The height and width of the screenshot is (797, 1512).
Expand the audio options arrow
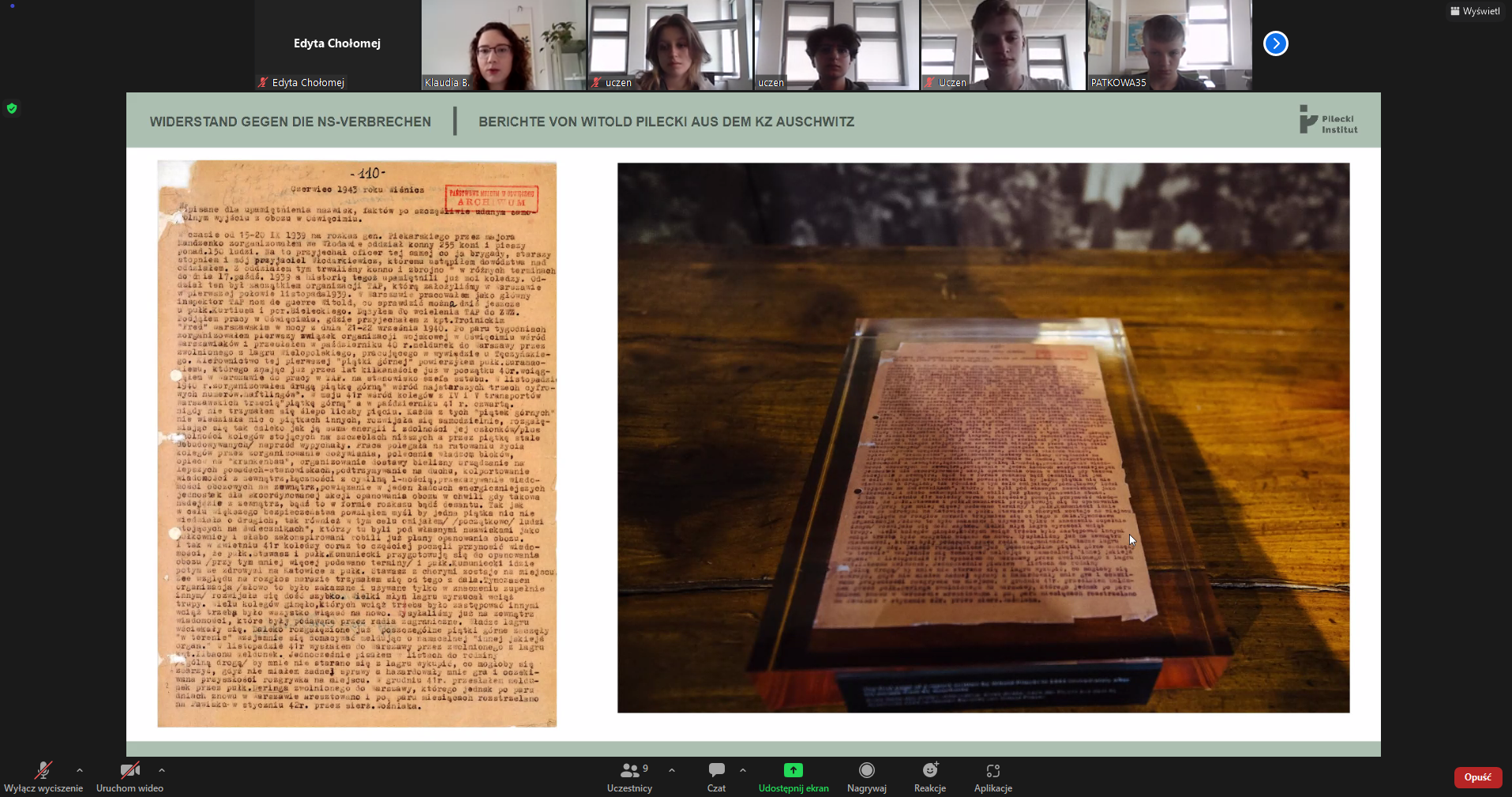[x=80, y=769]
